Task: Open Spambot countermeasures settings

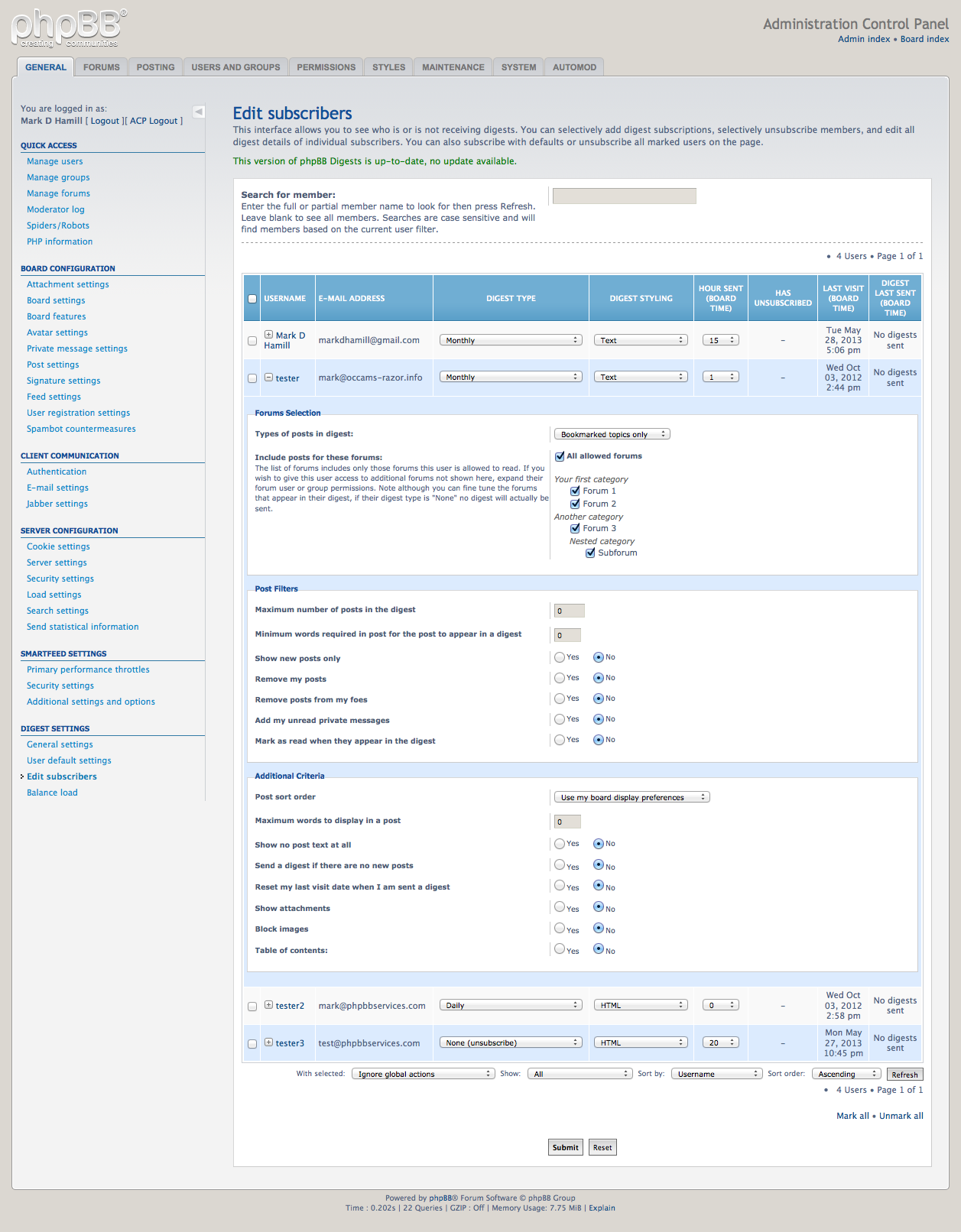Action: click(x=81, y=429)
